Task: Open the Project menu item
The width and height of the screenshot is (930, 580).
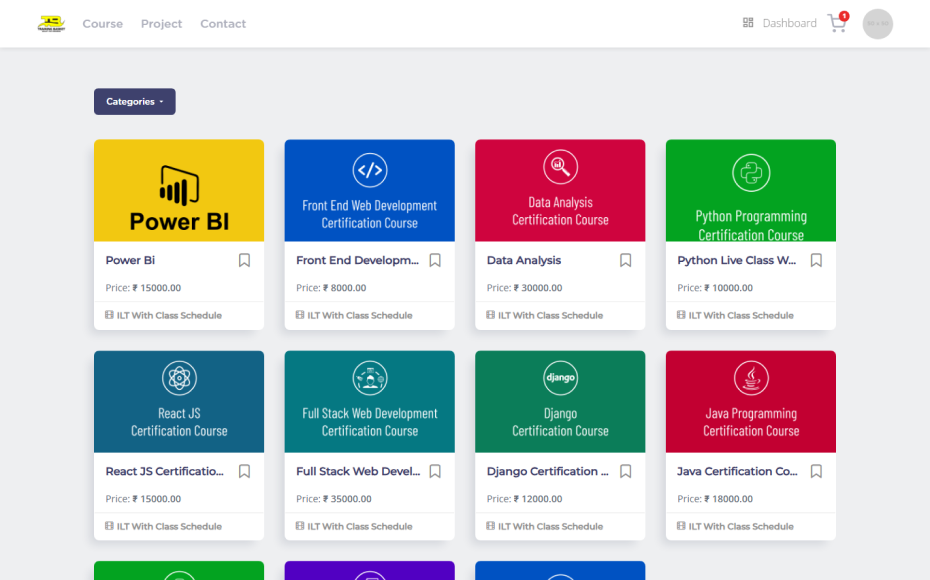Action: [161, 24]
